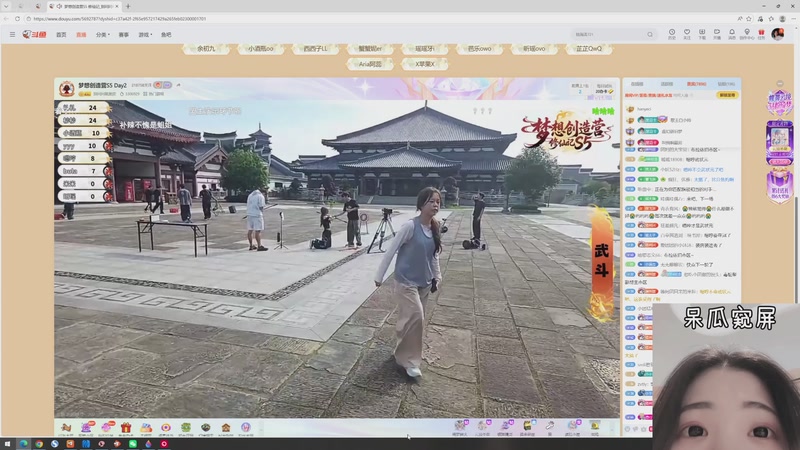
Task: Open the purple treasure chest widget
Action: pos(779,187)
